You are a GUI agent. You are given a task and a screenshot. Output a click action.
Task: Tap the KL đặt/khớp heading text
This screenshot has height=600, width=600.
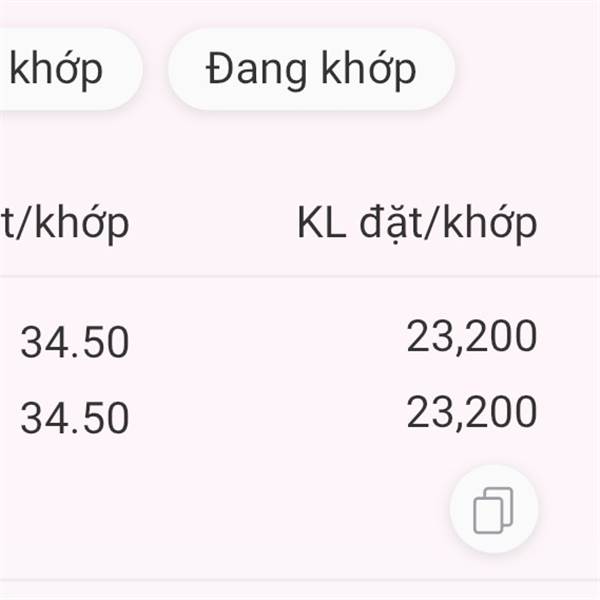pos(417,223)
